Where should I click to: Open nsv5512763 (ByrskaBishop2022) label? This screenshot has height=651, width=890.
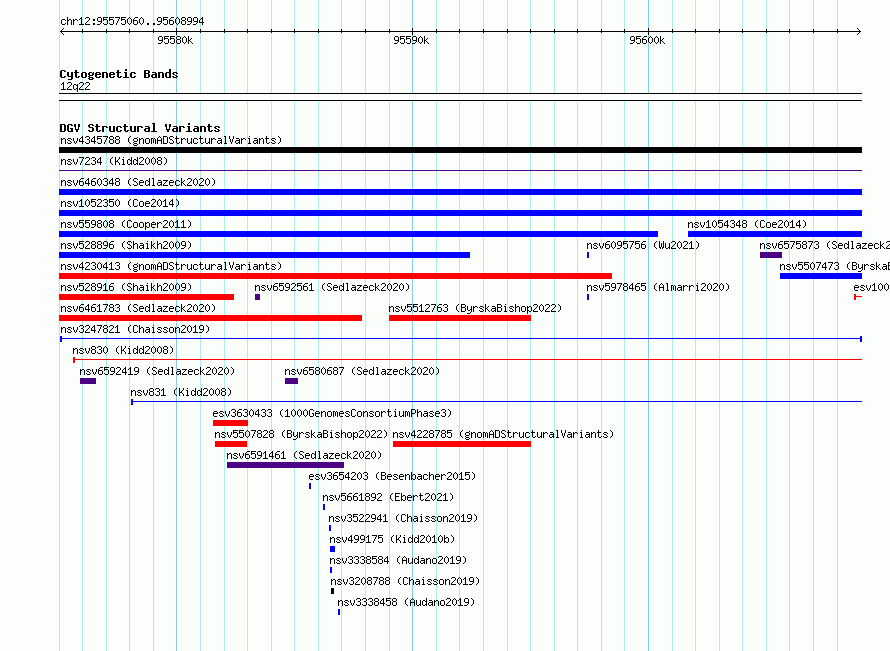pyautogui.click(x=475, y=308)
